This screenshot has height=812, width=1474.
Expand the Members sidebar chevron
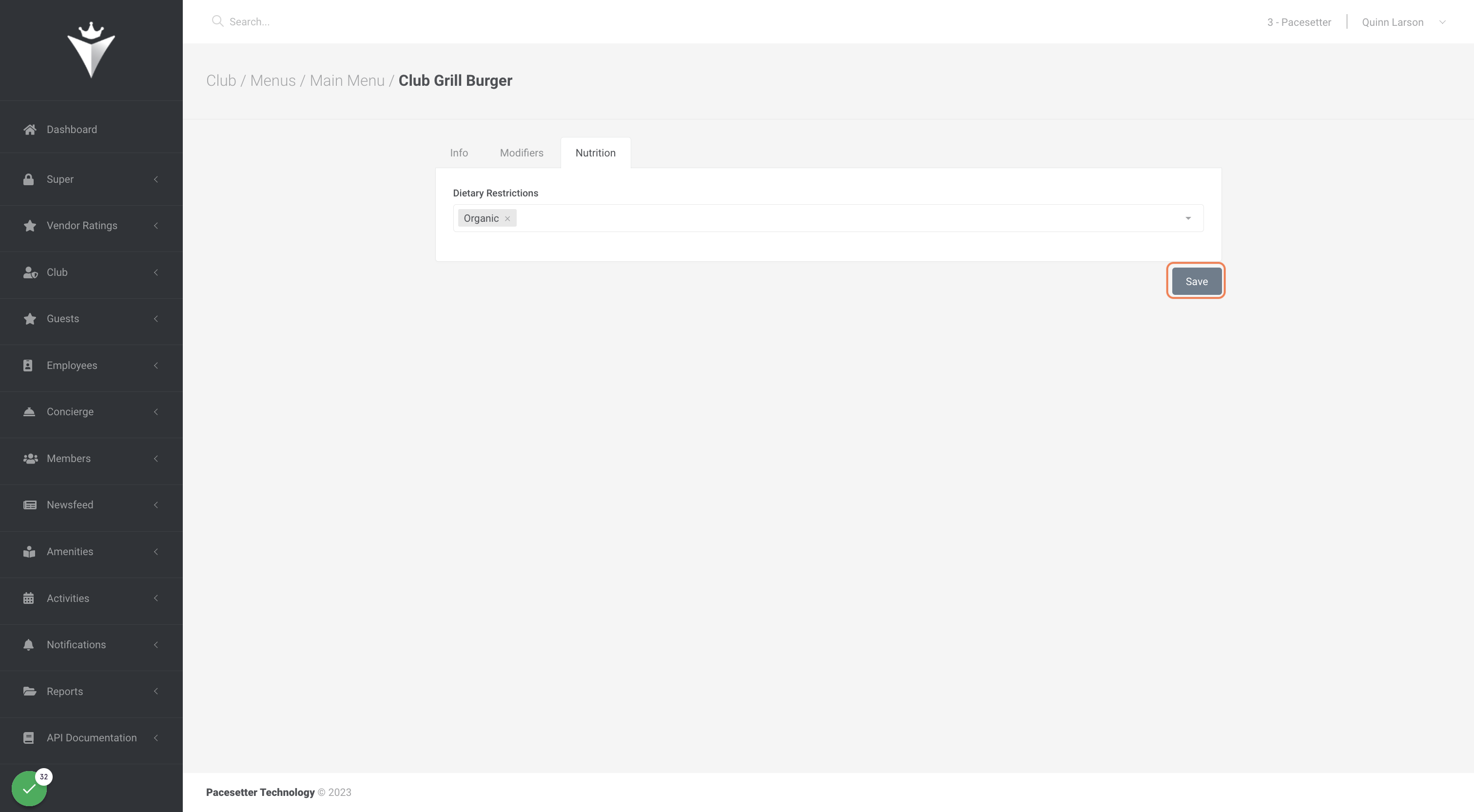click(x=155, y=458)
